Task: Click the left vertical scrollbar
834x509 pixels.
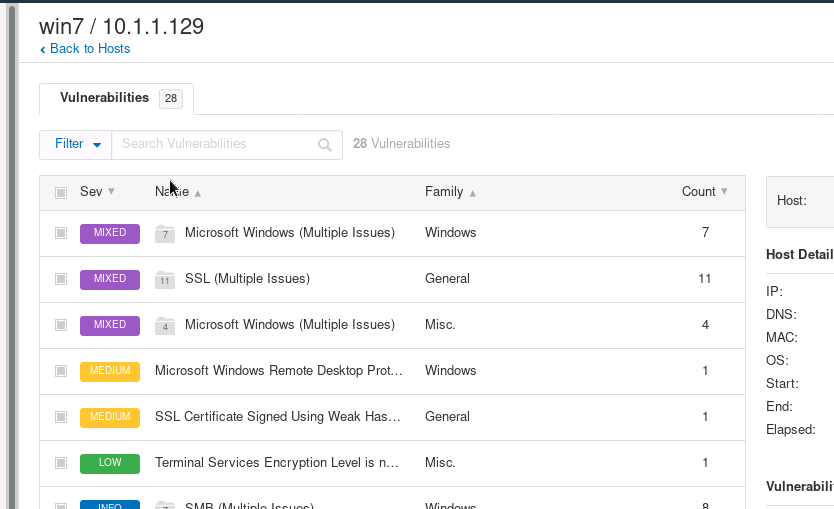Action: 12,255
